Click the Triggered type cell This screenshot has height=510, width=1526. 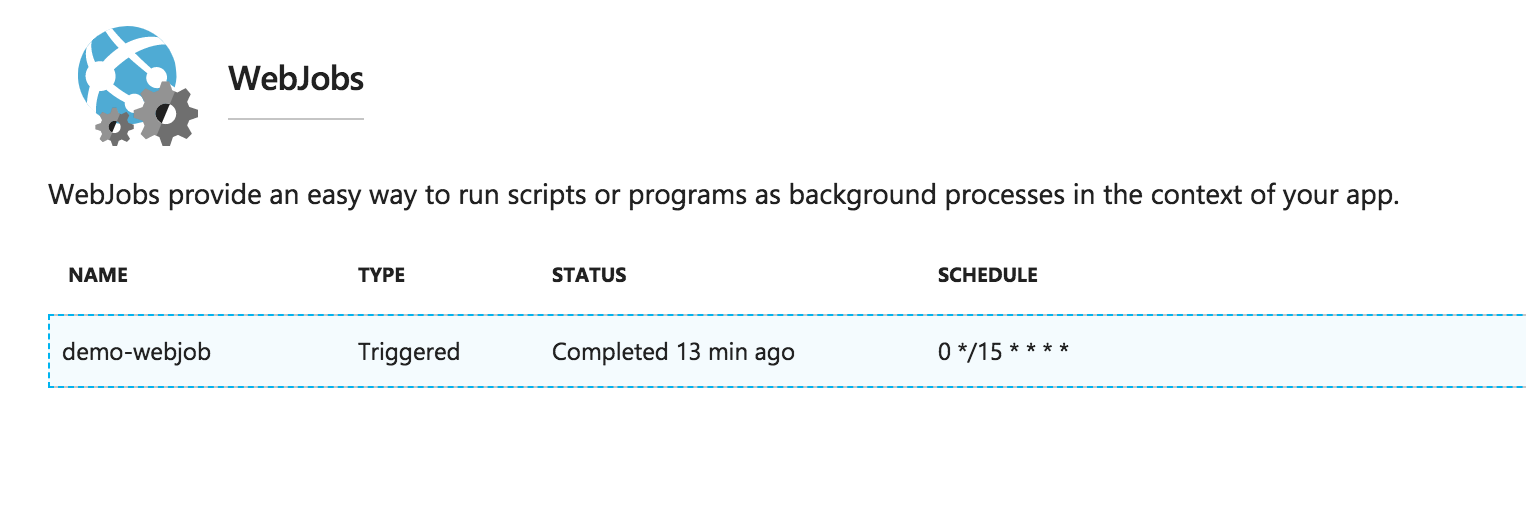(409, 352)
